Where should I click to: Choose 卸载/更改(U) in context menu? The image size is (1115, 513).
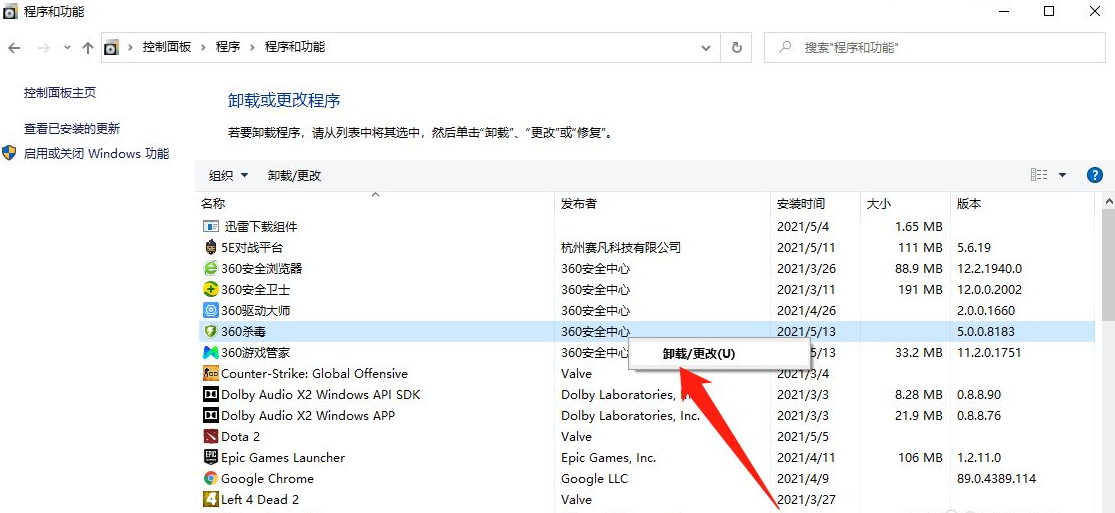[x=699, y=354]
